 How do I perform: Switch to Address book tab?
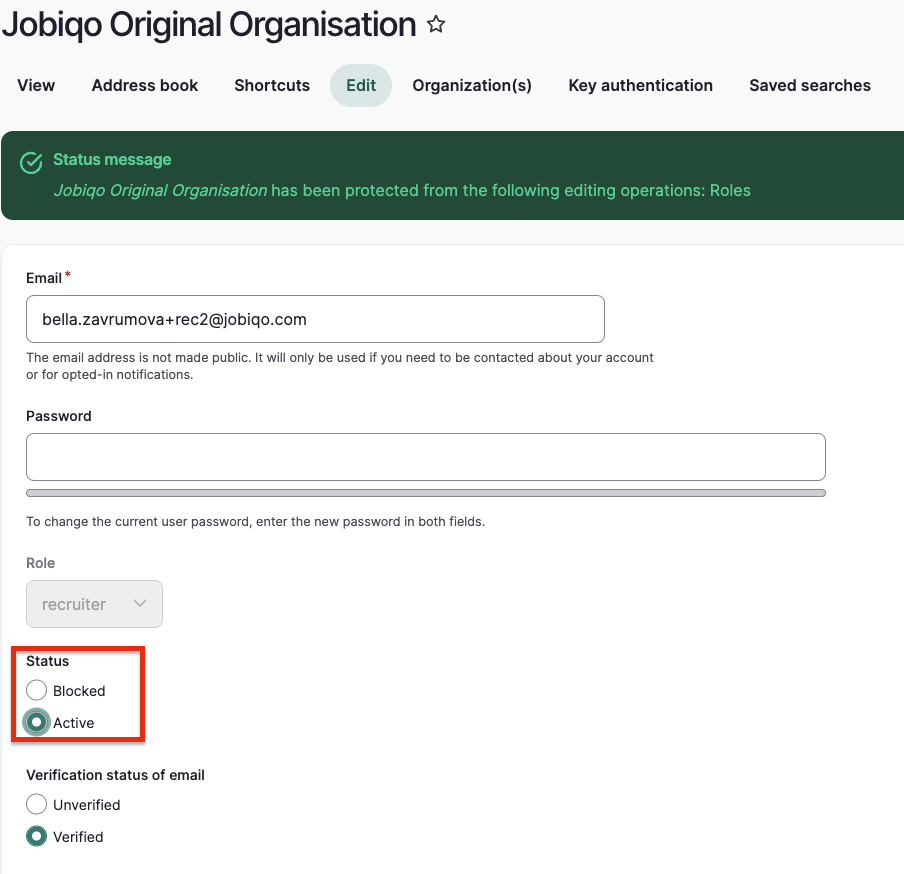pos(145,85)
